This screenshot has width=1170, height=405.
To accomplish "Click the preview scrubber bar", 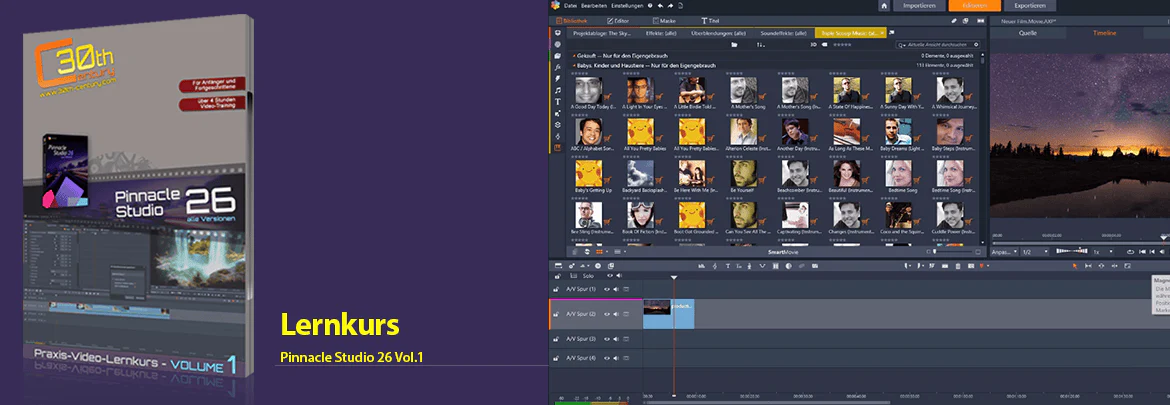I will coord(1080,242).
